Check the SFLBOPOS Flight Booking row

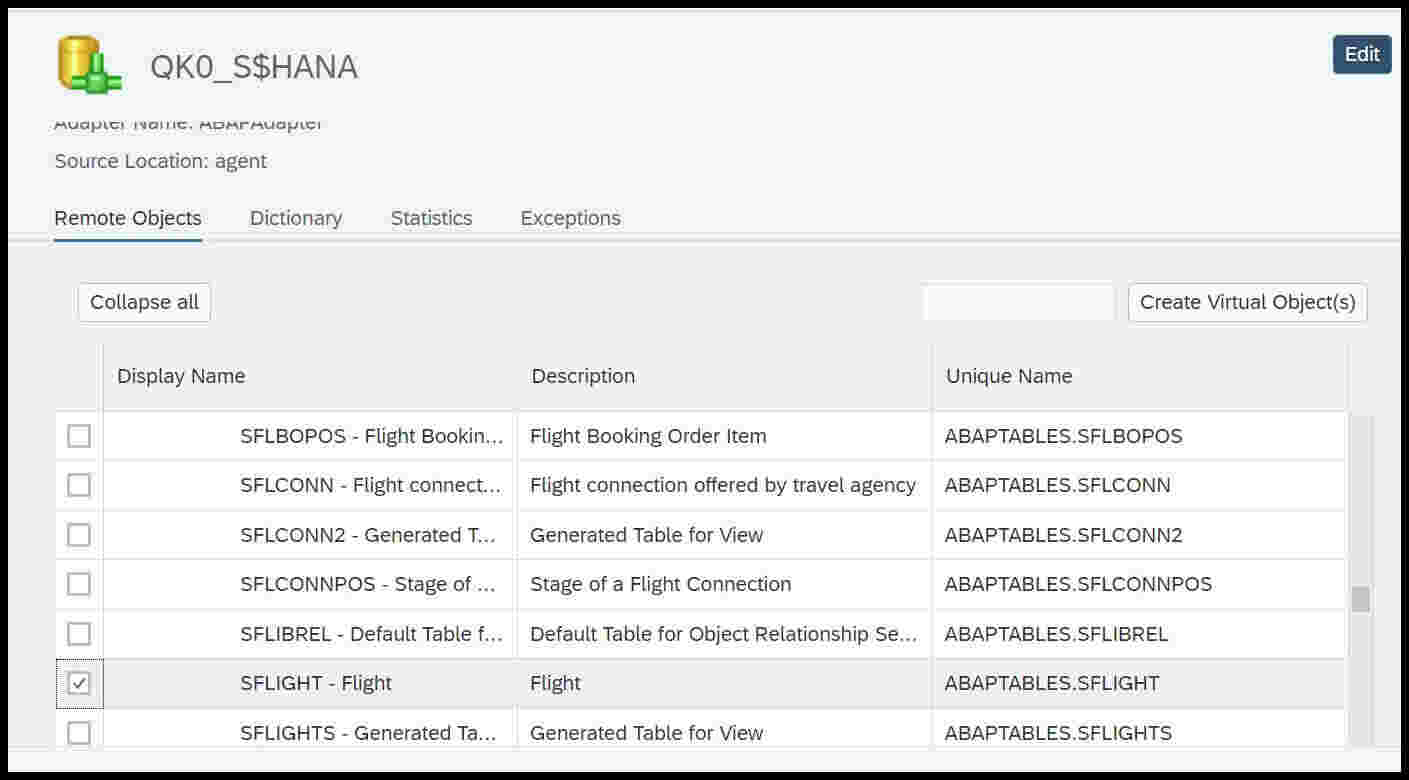(x=78, y=435)
